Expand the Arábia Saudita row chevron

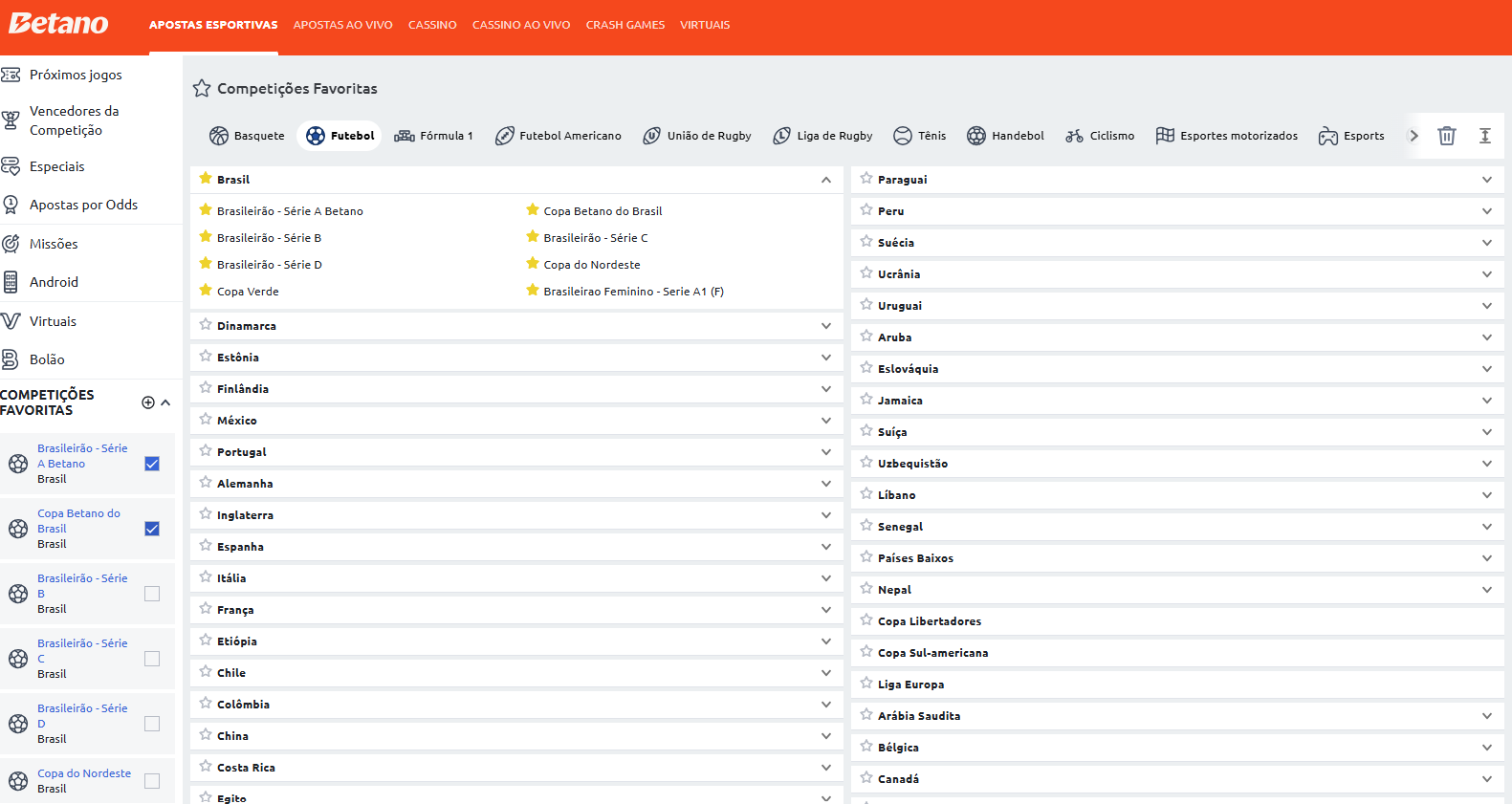click(1487, 716)
